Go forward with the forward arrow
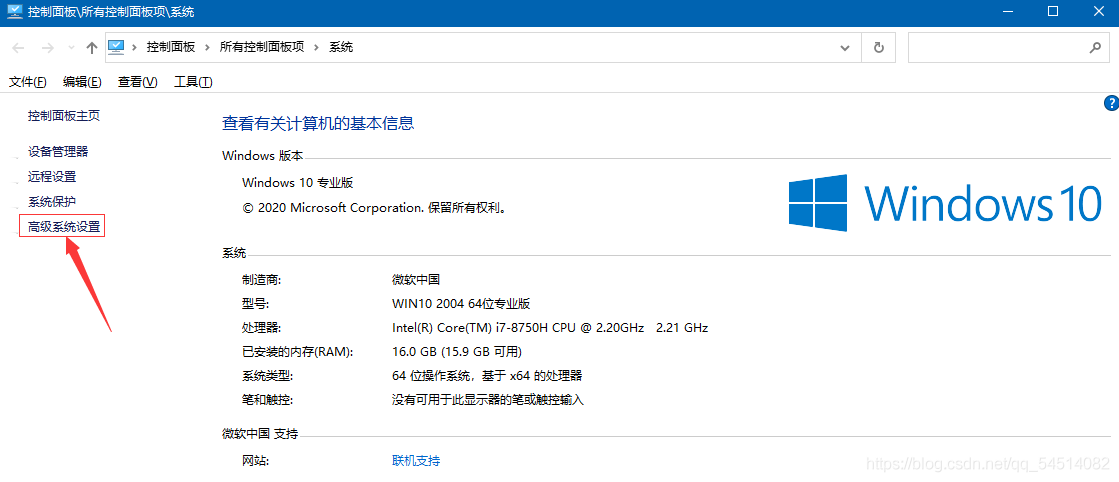 coord(47,48)
